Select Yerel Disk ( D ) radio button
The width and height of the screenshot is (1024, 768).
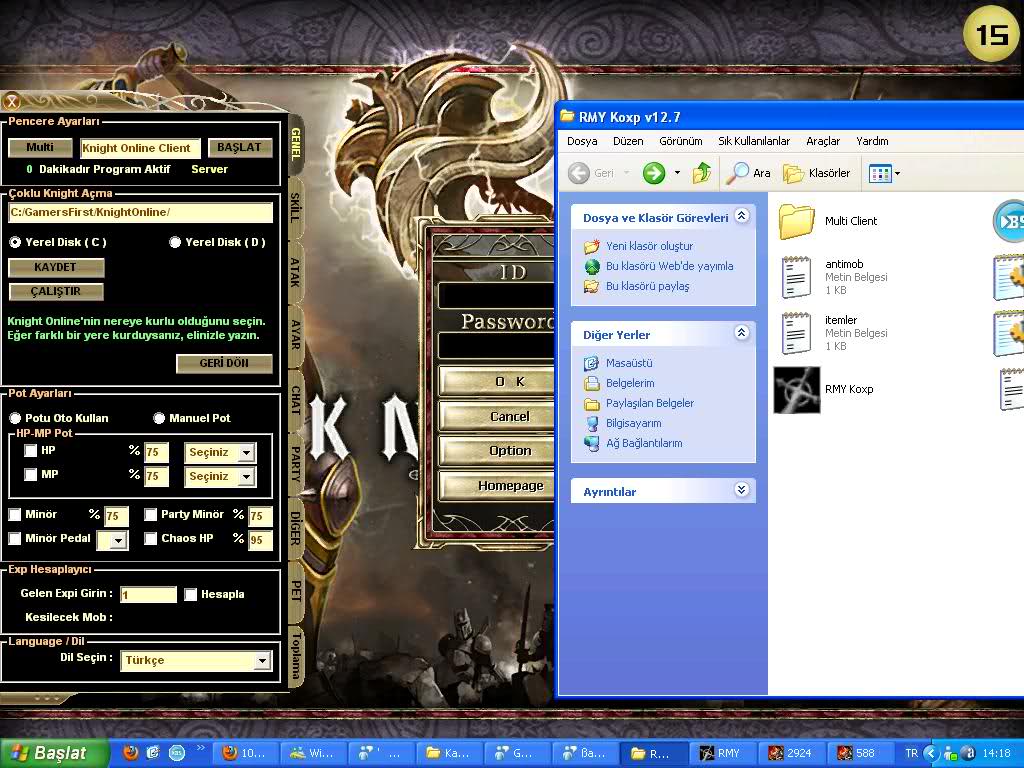175,242
